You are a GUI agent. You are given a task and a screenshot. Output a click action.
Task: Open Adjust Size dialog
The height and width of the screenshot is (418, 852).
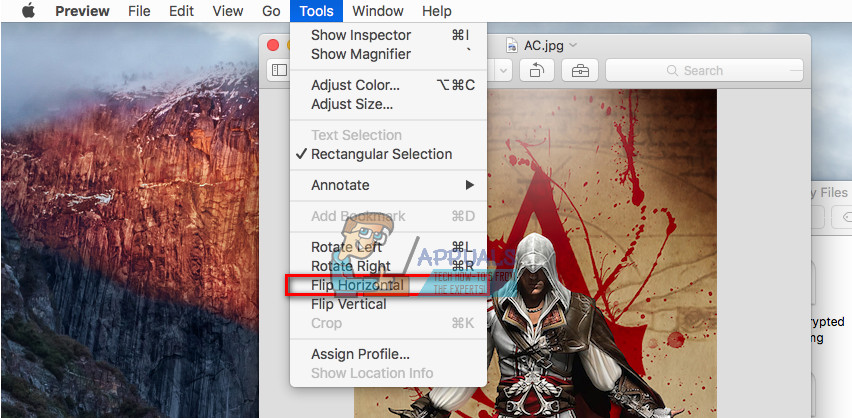pyautogui.click(x=388, y=104)
